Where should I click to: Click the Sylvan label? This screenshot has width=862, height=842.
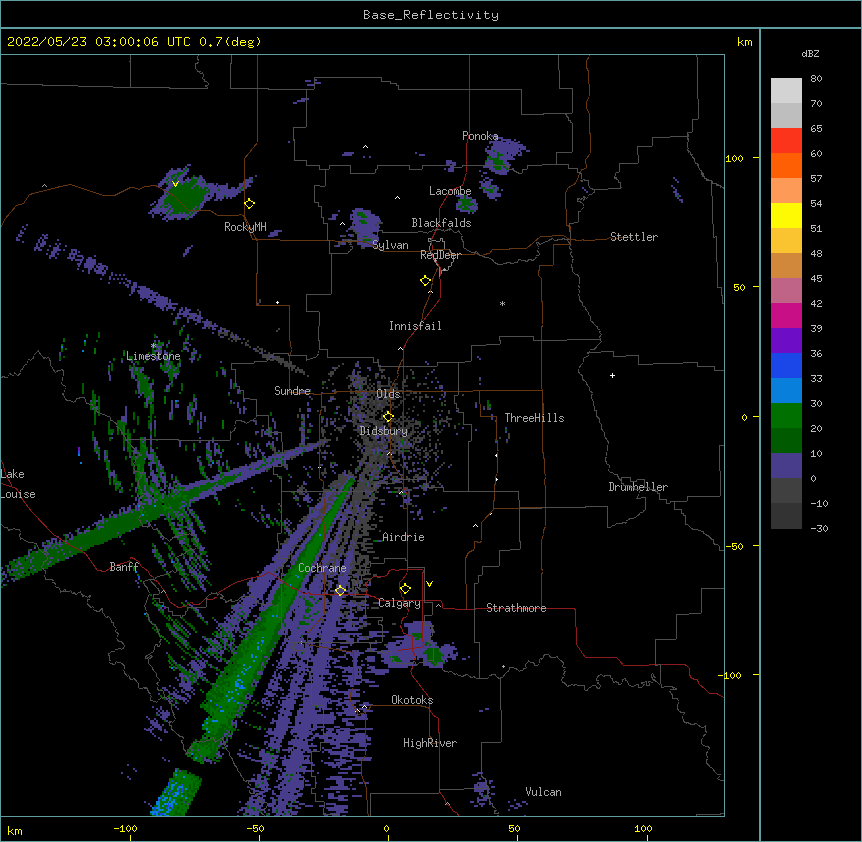[390, 245]
